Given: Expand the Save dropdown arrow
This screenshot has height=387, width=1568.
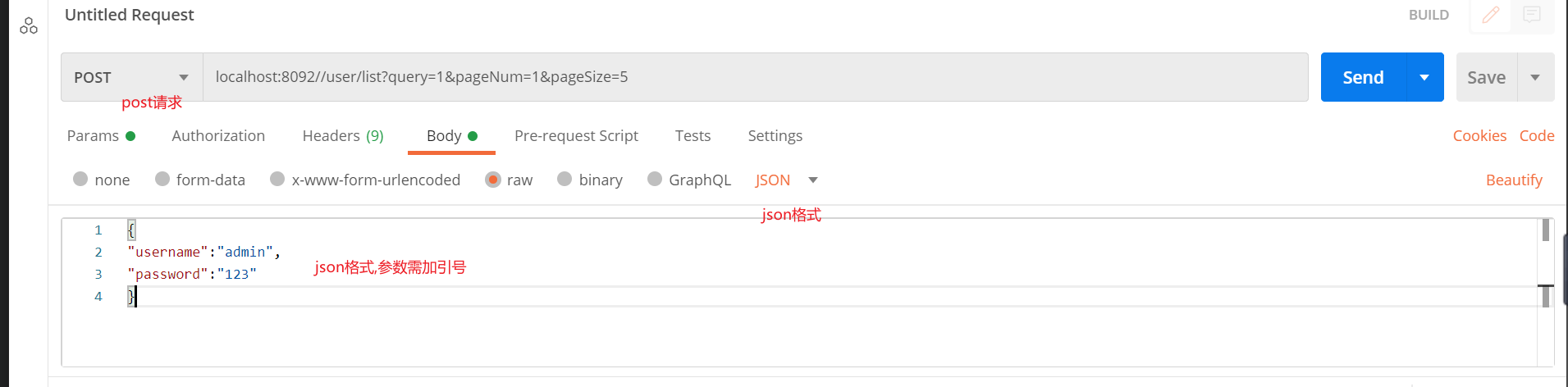Looking at the screenshot, I should (1535, 77).
